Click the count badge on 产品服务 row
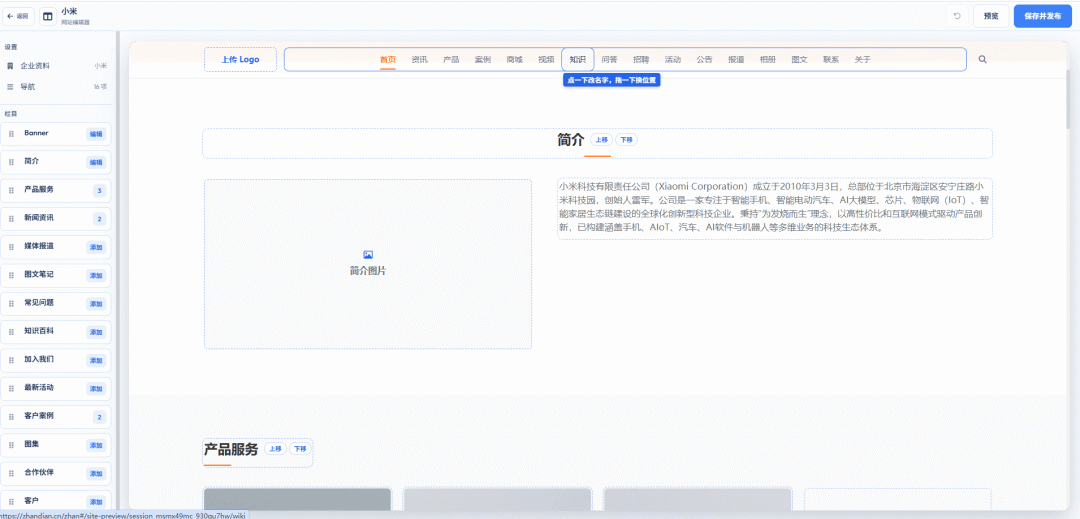This screenshot has height=519, width=1080. point(99,191)
